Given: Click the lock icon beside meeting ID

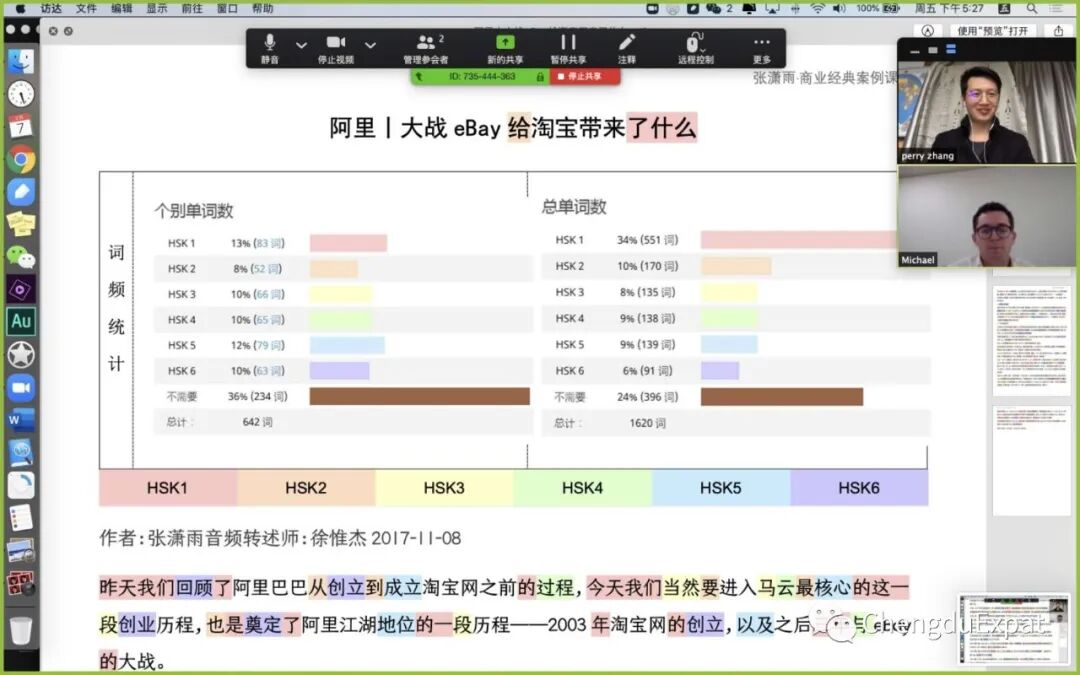Looking at the screenshot, I should click(x=540, y=76).
